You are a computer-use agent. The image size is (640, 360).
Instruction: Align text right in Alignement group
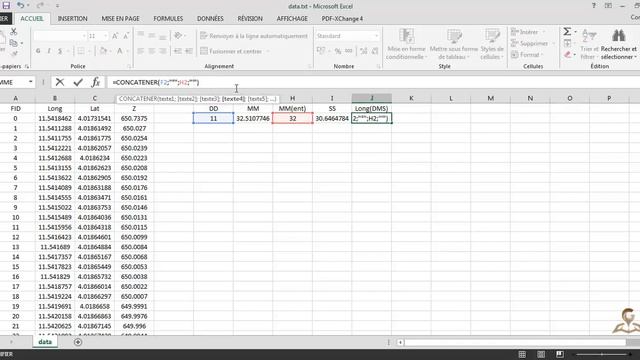[162, 51]
